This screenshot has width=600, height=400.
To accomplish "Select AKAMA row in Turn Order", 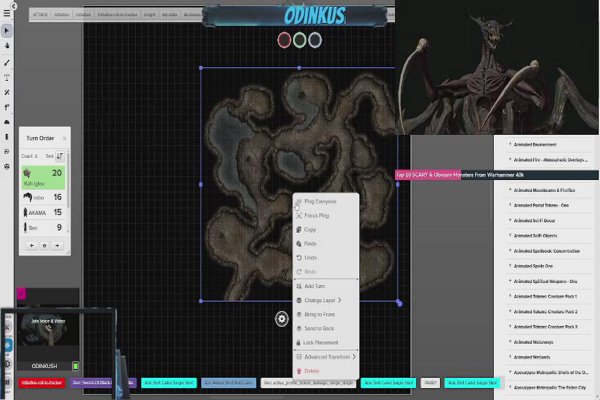I will [x=43, y=212].
